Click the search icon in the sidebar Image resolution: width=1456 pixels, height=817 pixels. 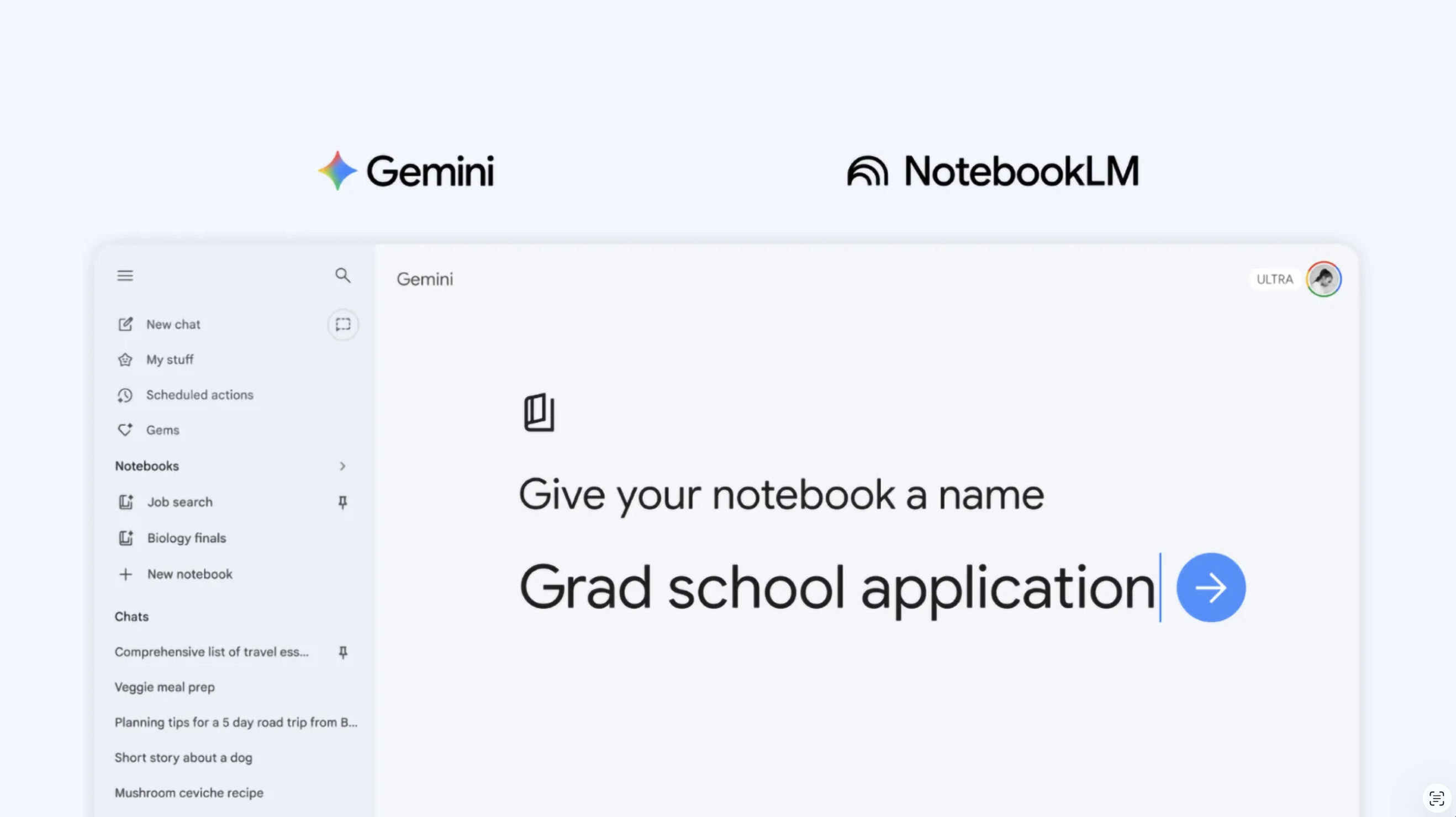coord(343,275)
